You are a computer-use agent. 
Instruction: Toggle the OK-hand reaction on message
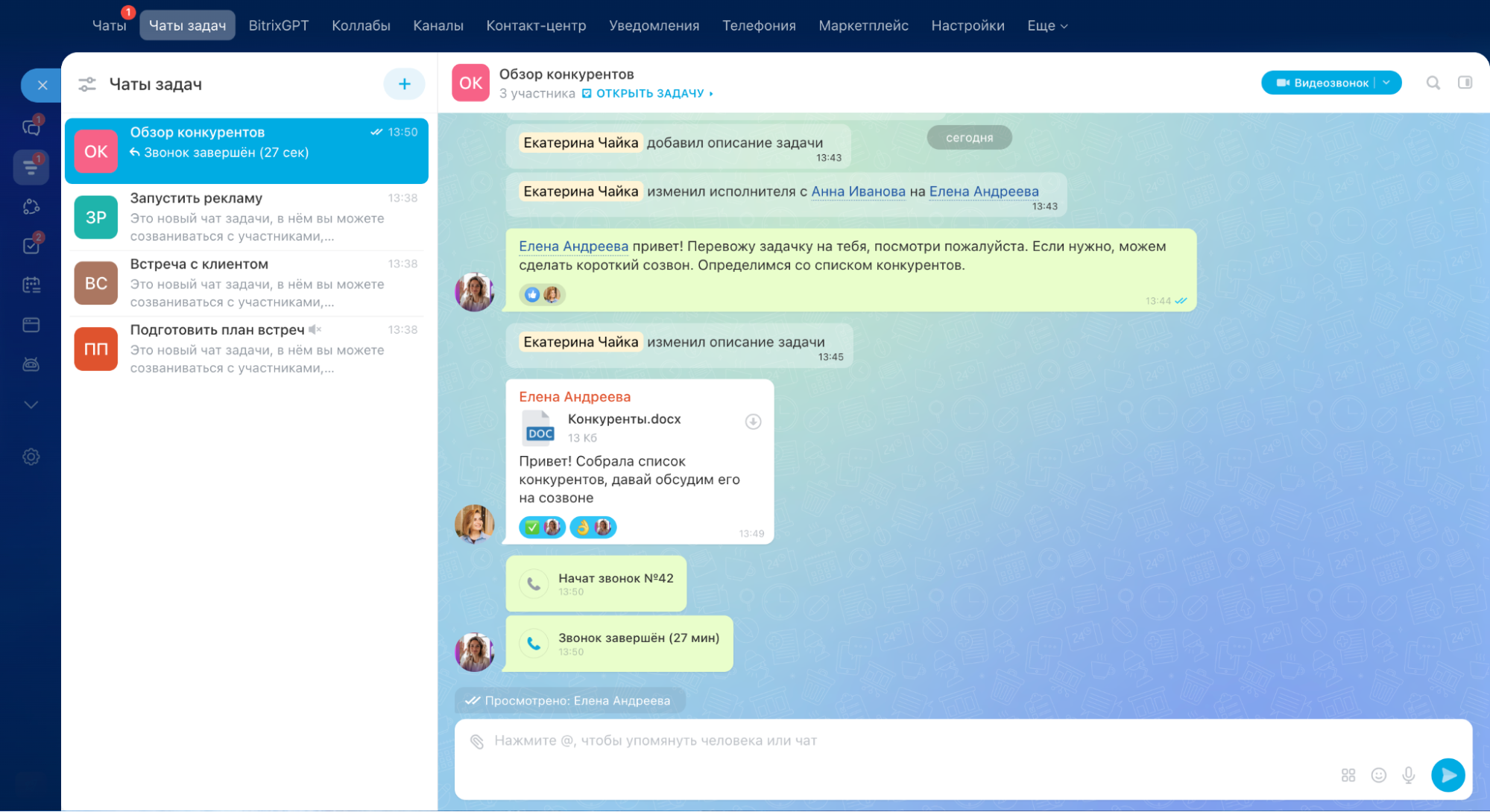(x=583, y=527)
